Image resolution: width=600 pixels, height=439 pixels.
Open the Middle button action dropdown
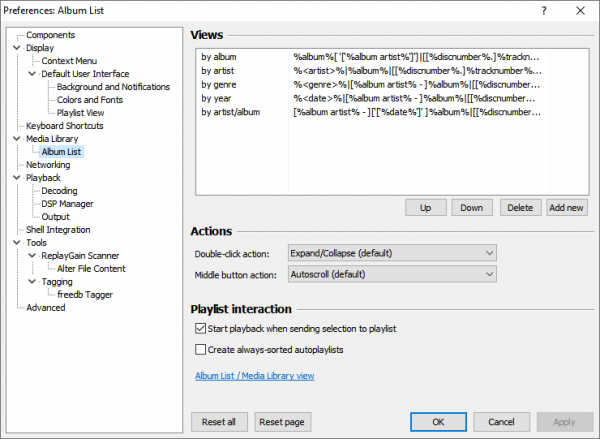tap(391, 273)
